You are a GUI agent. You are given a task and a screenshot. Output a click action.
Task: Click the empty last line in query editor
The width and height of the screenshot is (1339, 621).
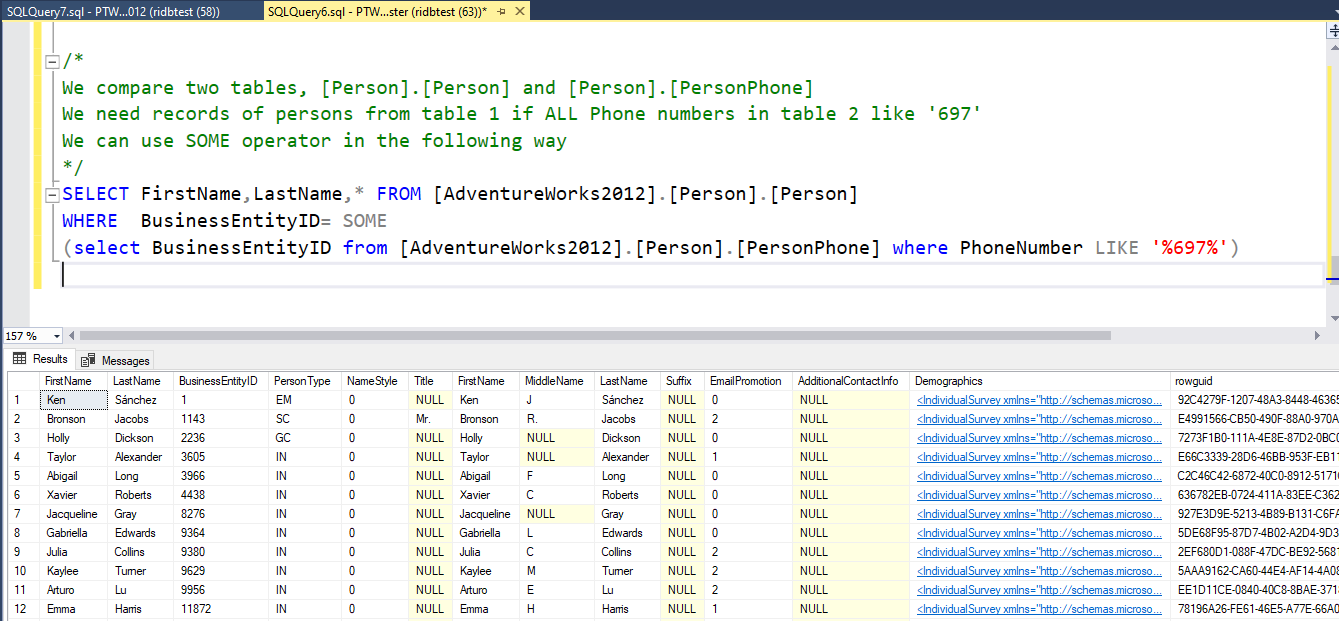[600, 275]
